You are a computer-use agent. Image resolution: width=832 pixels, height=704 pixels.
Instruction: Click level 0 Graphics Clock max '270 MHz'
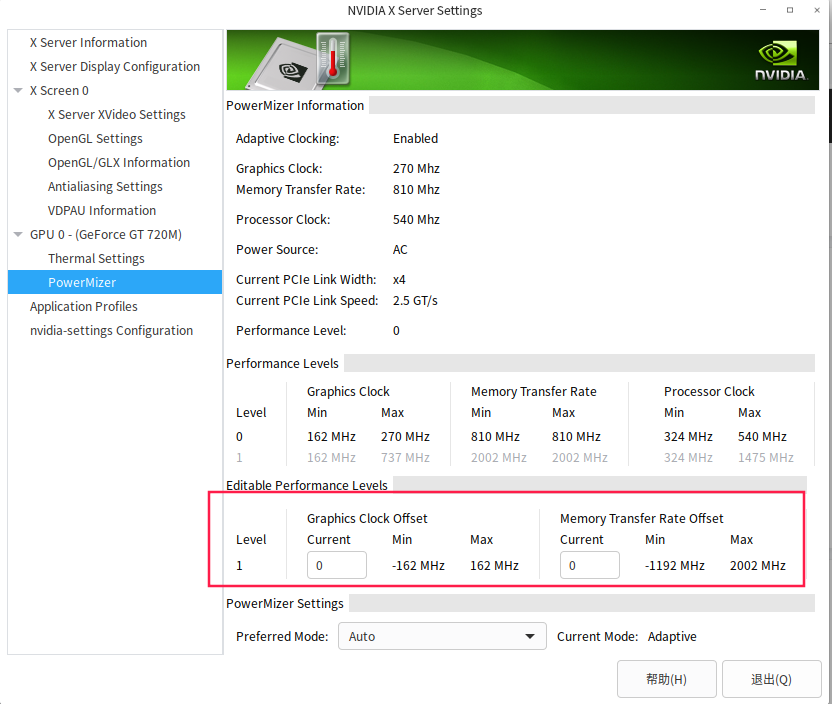405,437
